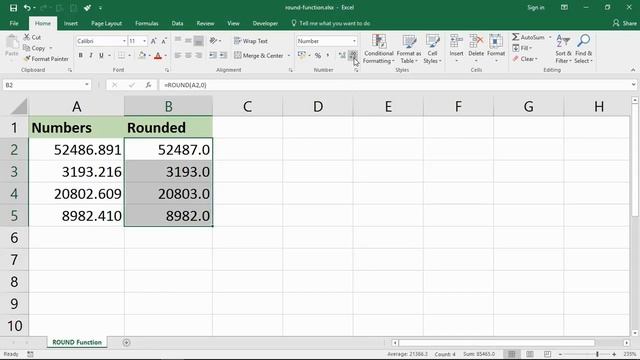Click the Save icon in the quick access toolbar
Image resolution: width=640 pixels, height=360 pixels.
click(13, 8)
